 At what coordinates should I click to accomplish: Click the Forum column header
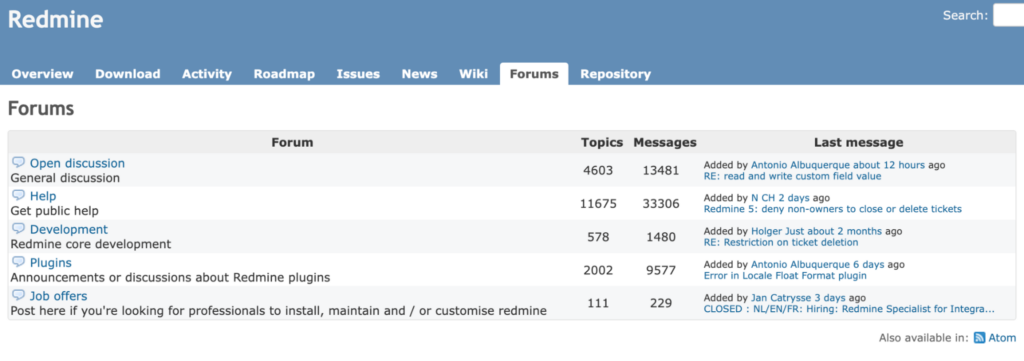pyautogui.click(x=292, y=142)
